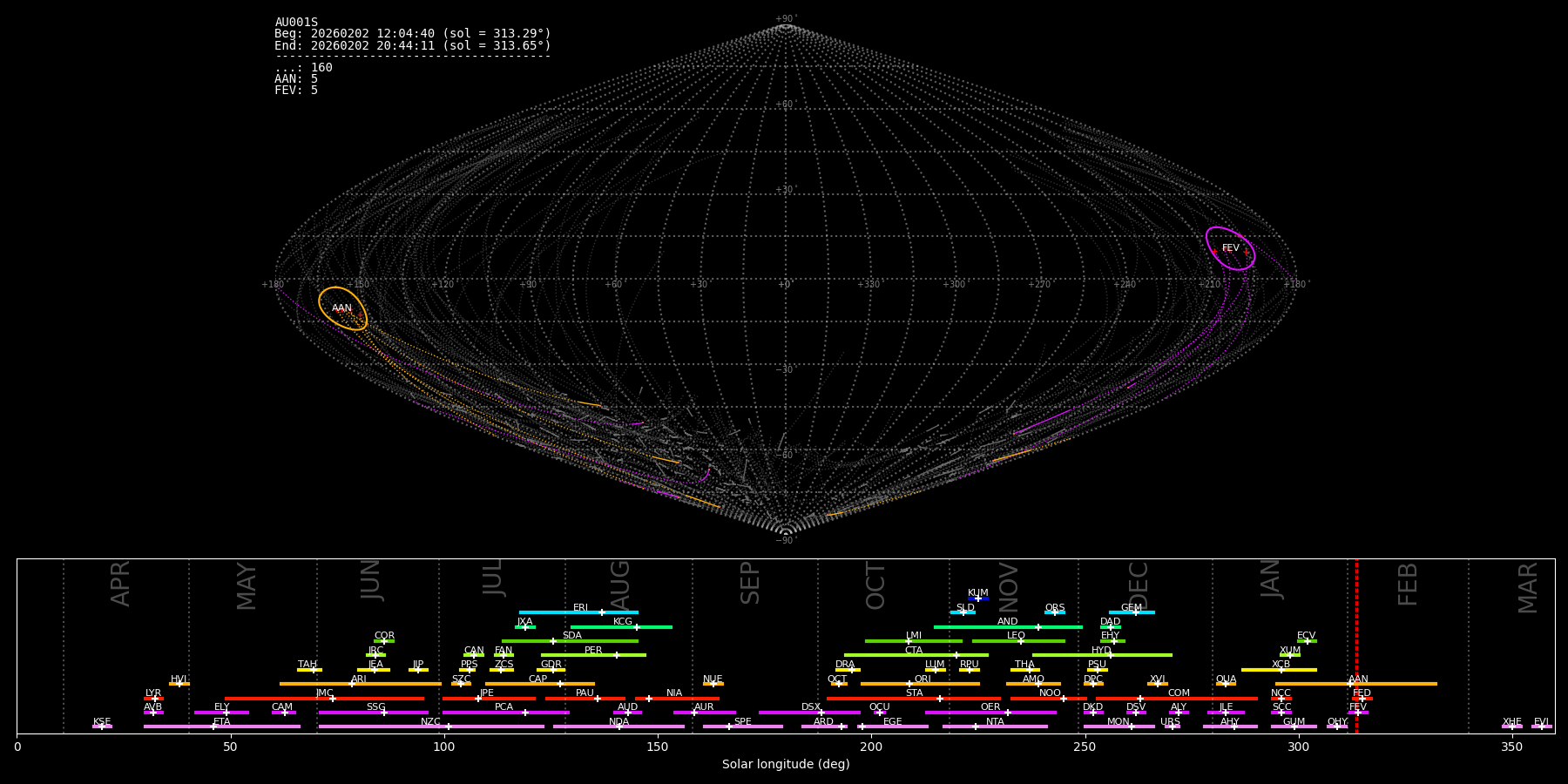Select the QUA shower label
The height and width of the screenshot is (784, 1568).
pyautogui.click(x=1227, y=679)
